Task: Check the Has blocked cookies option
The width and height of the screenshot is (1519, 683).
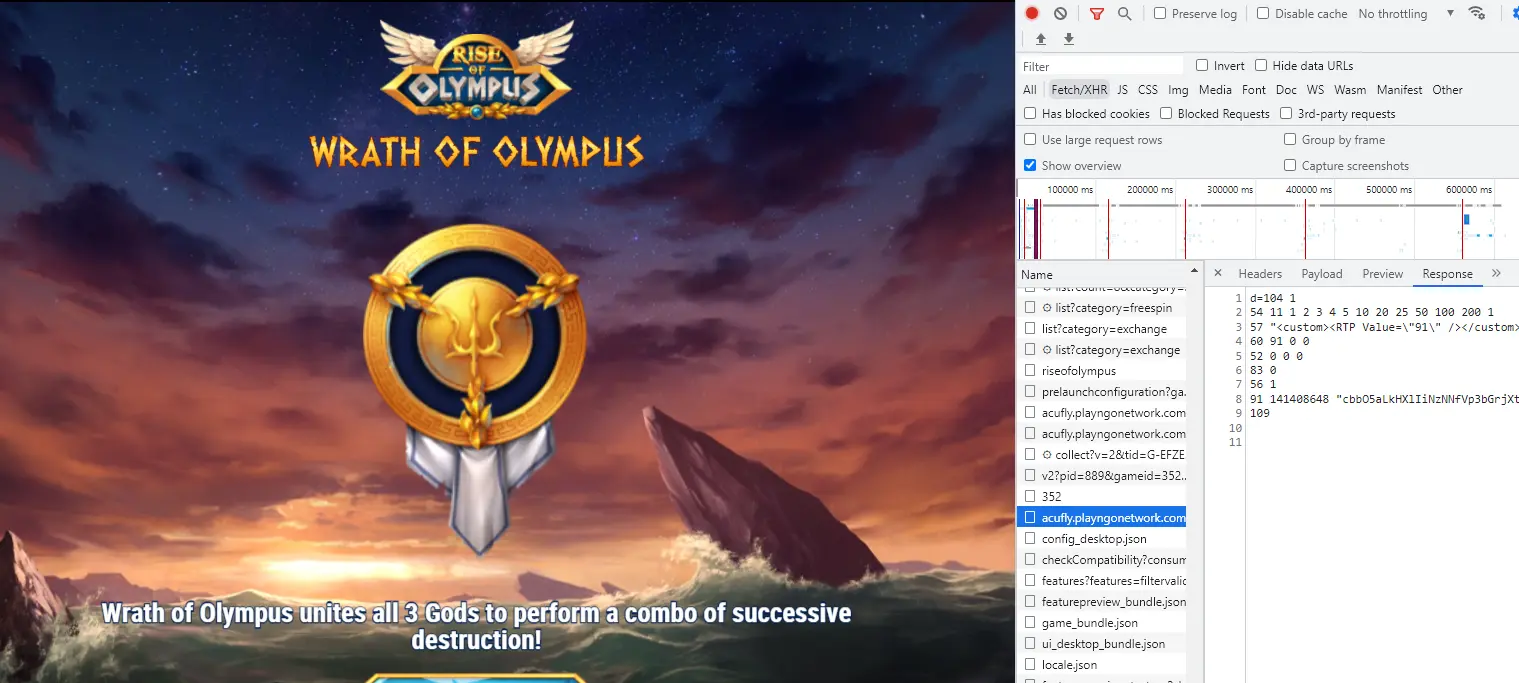Action: (1030, 114)
